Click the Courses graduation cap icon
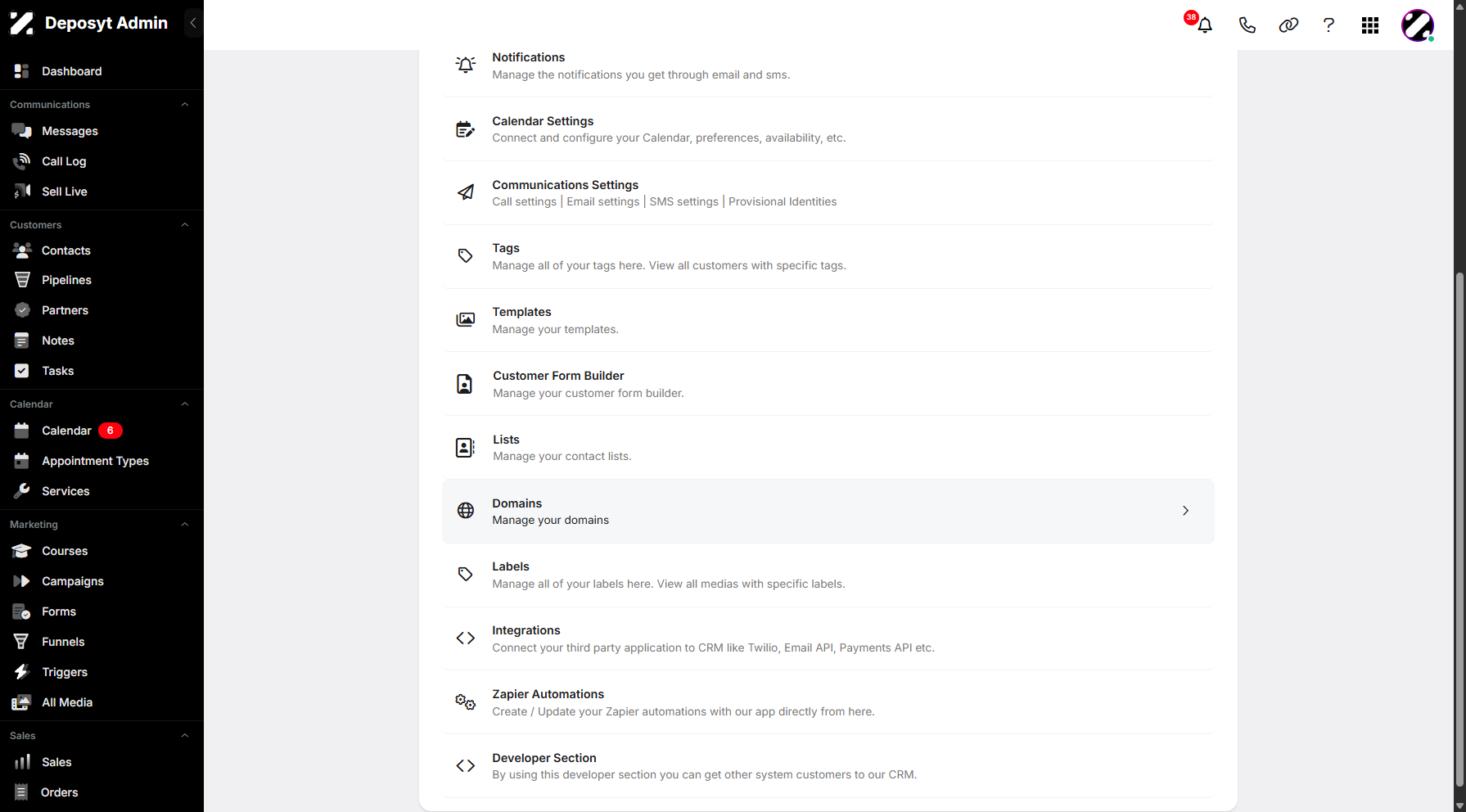1466x812 pixels. [x=22, y=551]
